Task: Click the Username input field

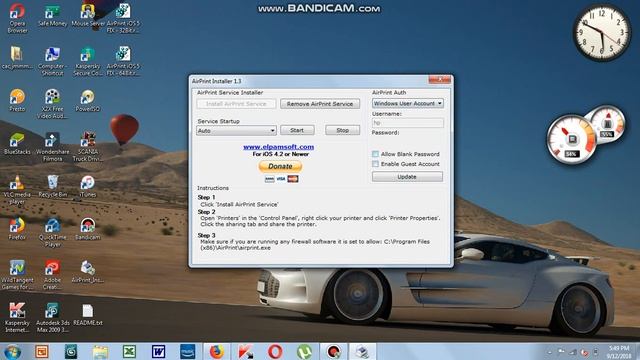Action: click(x=407, y=123)
